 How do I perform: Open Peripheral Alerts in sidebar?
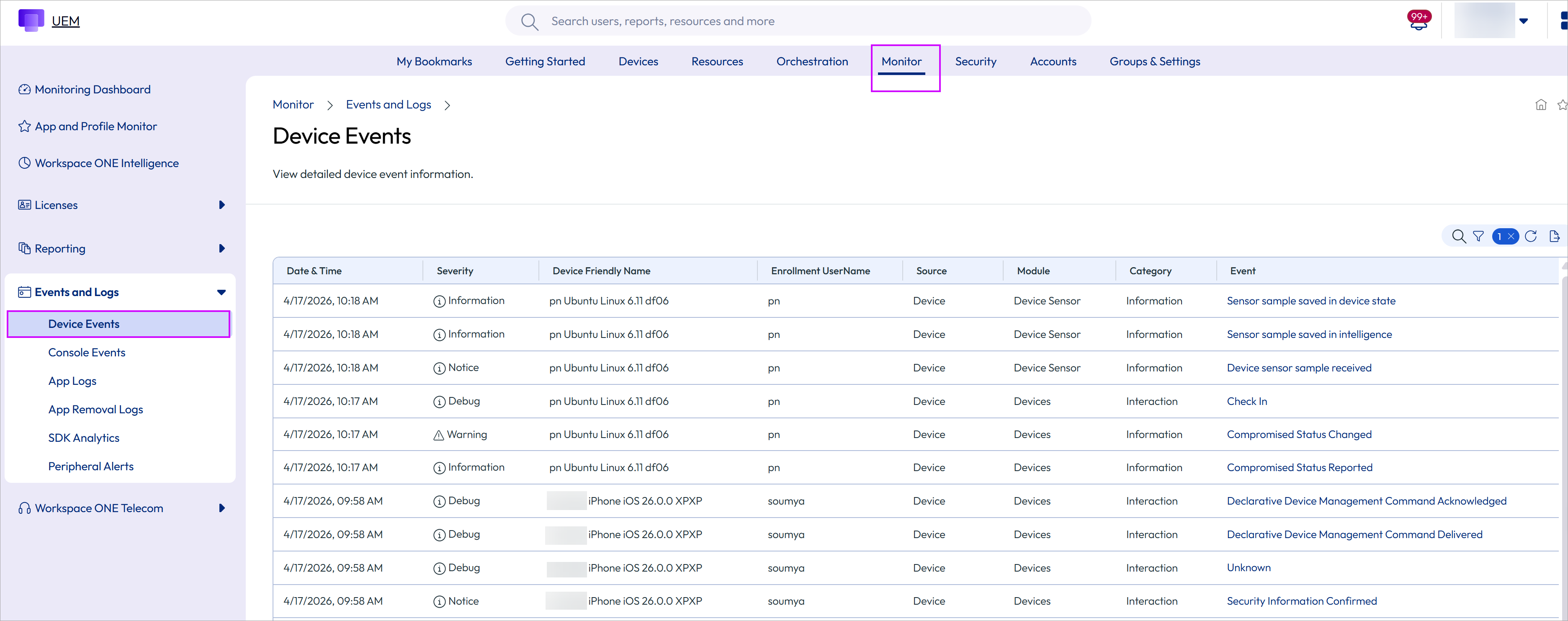[91, 466]
